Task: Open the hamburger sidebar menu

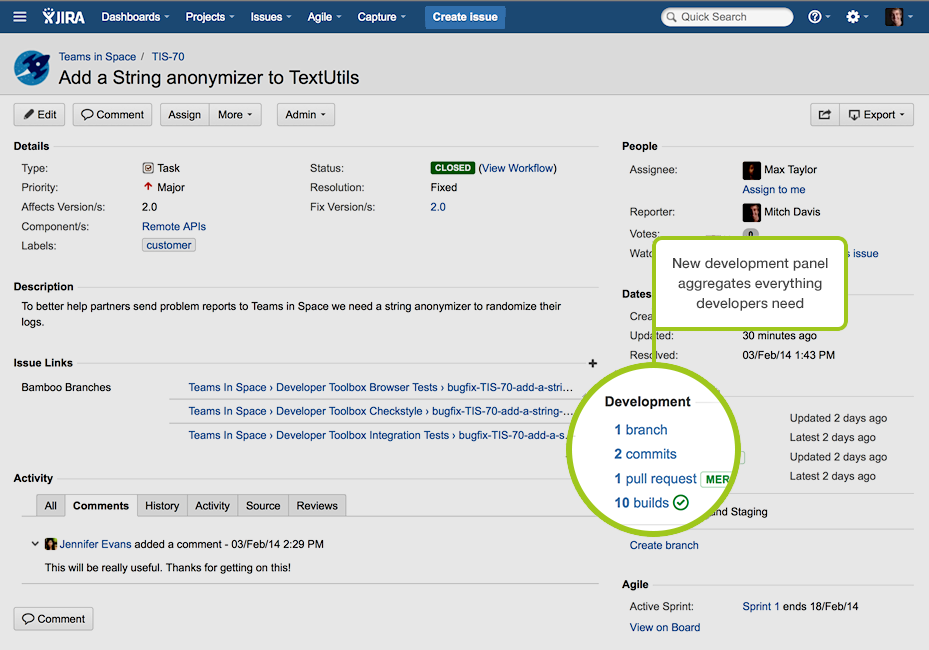Action: (20, 17)
